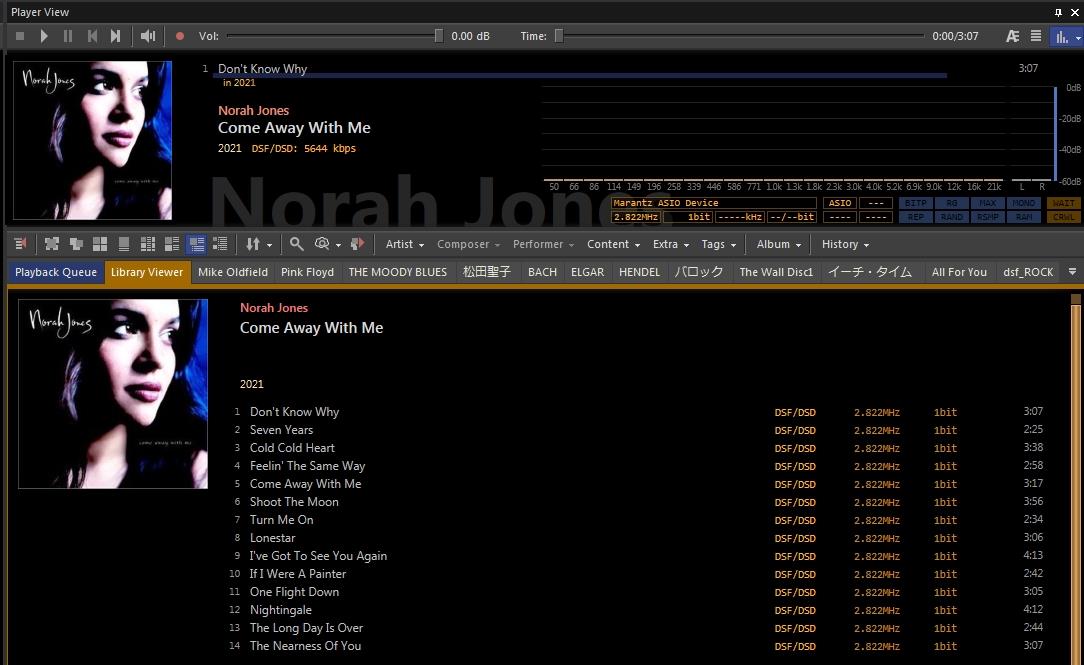Open the Mike Oldfield tab
The height and width of the screenshot is (665, 1084).
tap(233, 272)
